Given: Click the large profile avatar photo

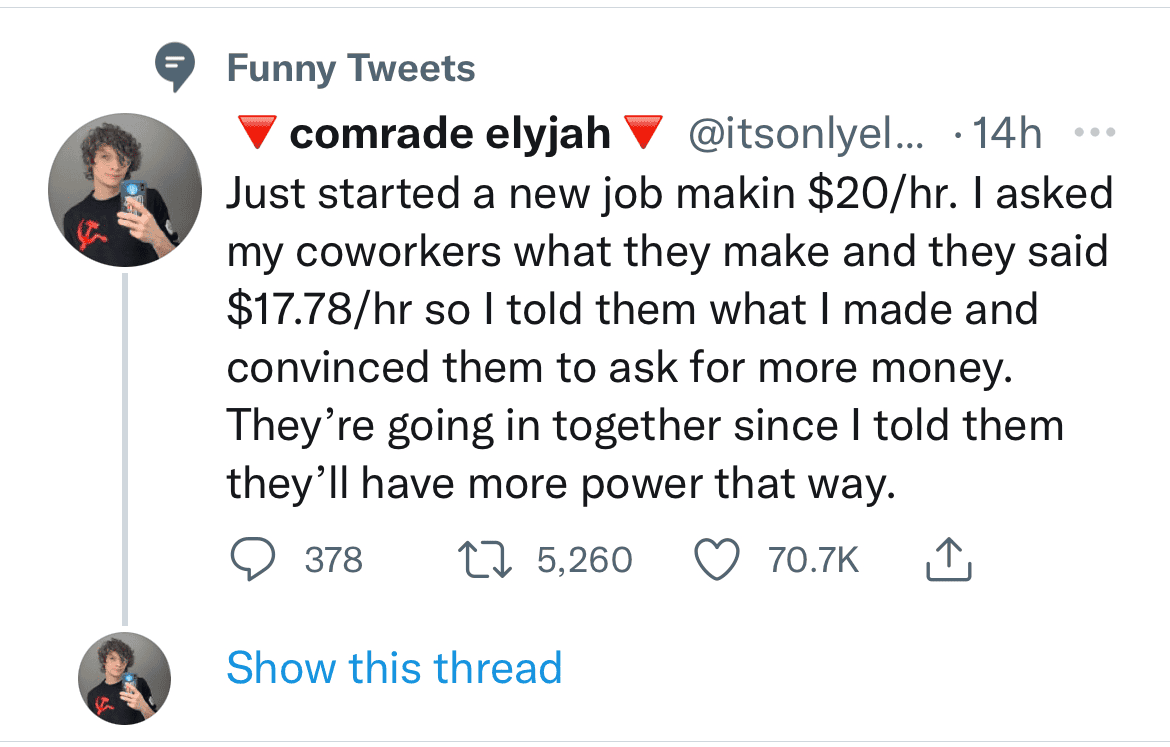Looking at the screenshot, I should [124, 189].
